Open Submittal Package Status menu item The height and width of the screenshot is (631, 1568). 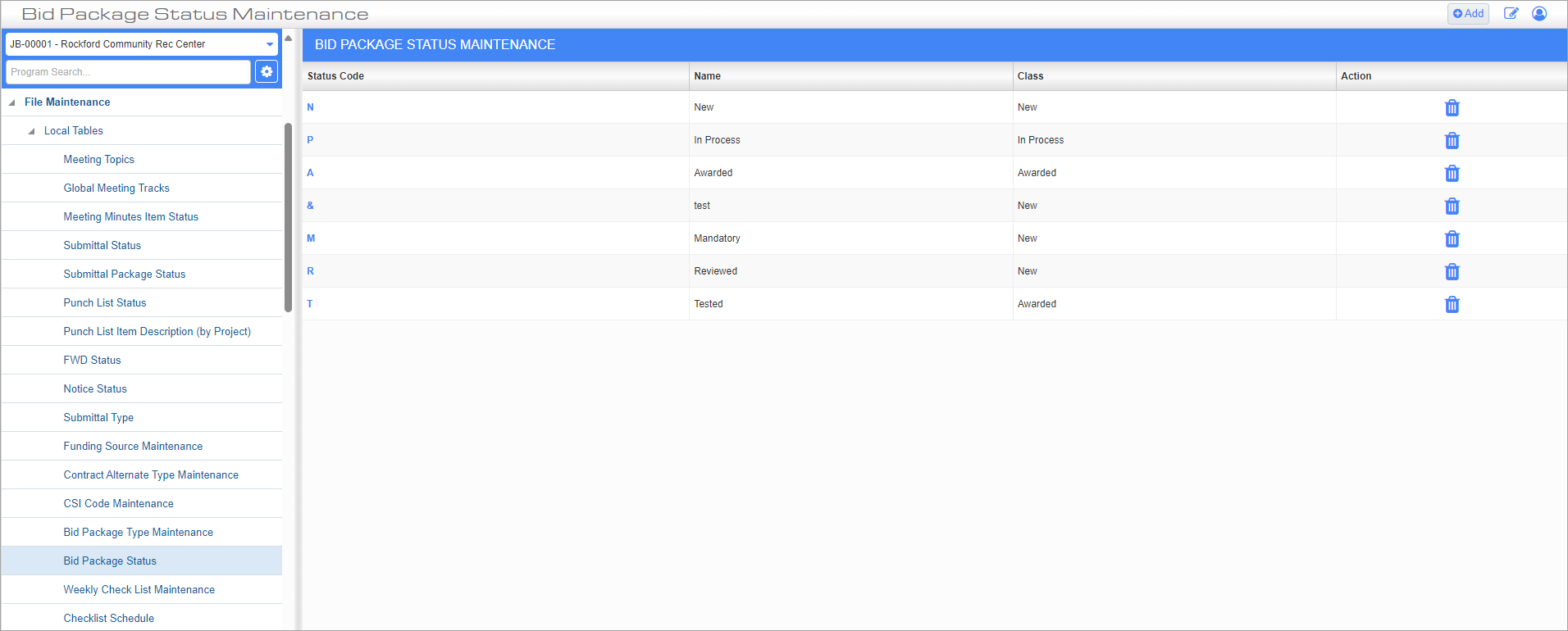click(125, 275)
